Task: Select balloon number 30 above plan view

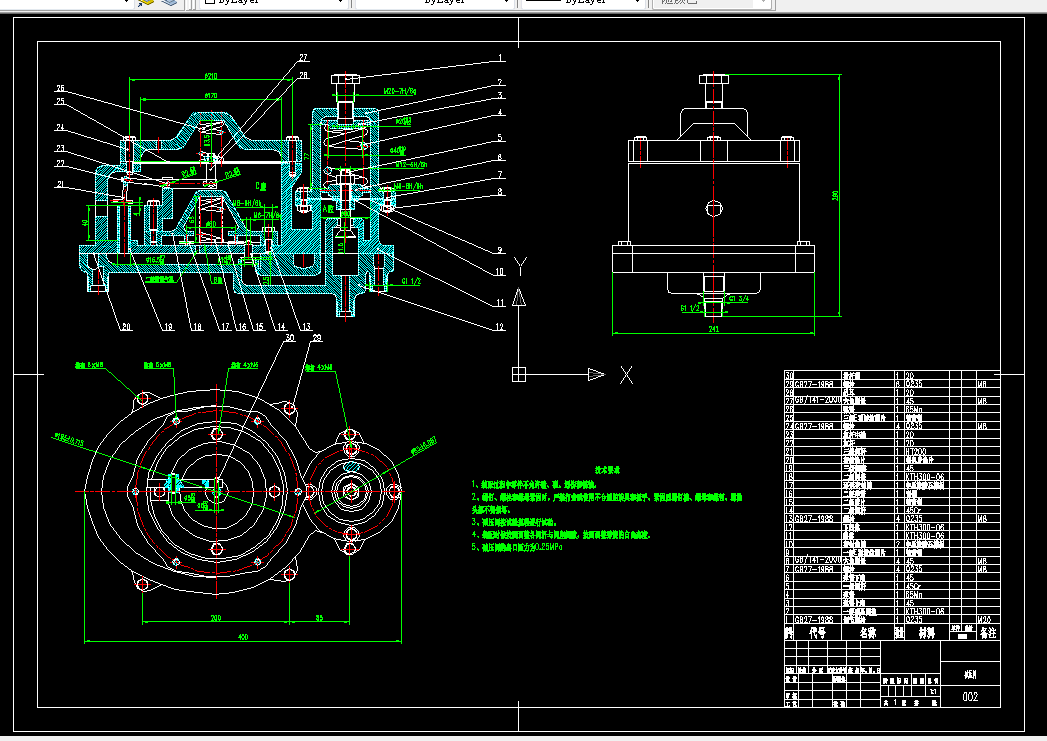Action: coord(290,338)
